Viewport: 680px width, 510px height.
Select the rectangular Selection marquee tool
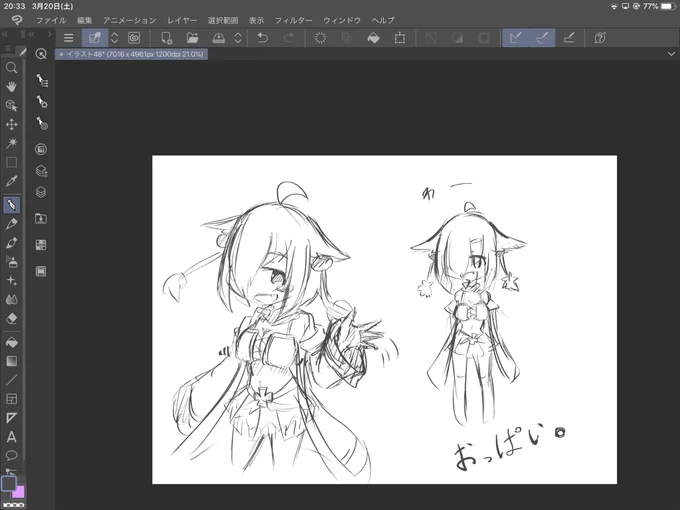coord(12,162)
